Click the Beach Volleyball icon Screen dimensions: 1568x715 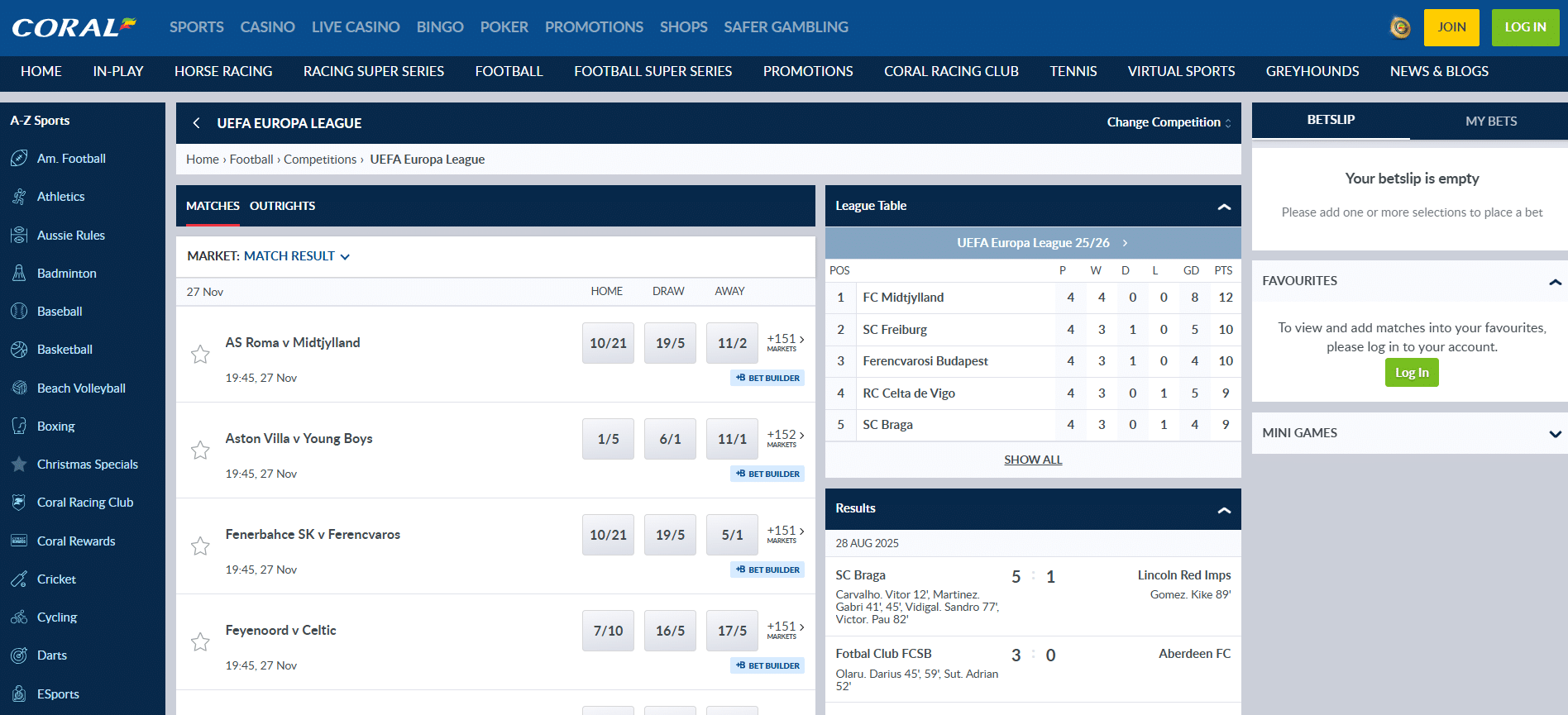click(19, 388)
